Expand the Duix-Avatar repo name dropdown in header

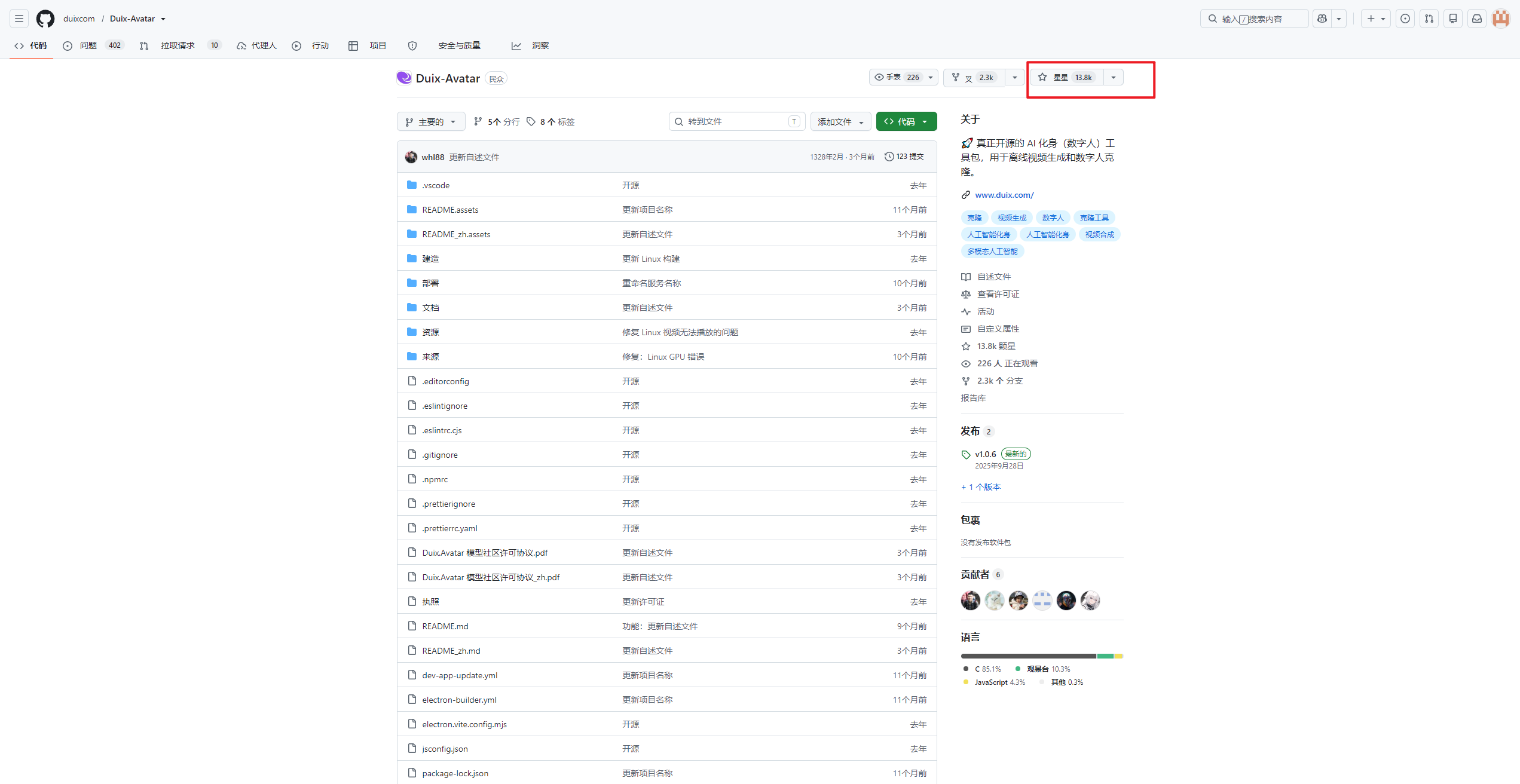(x=163, y=19)
